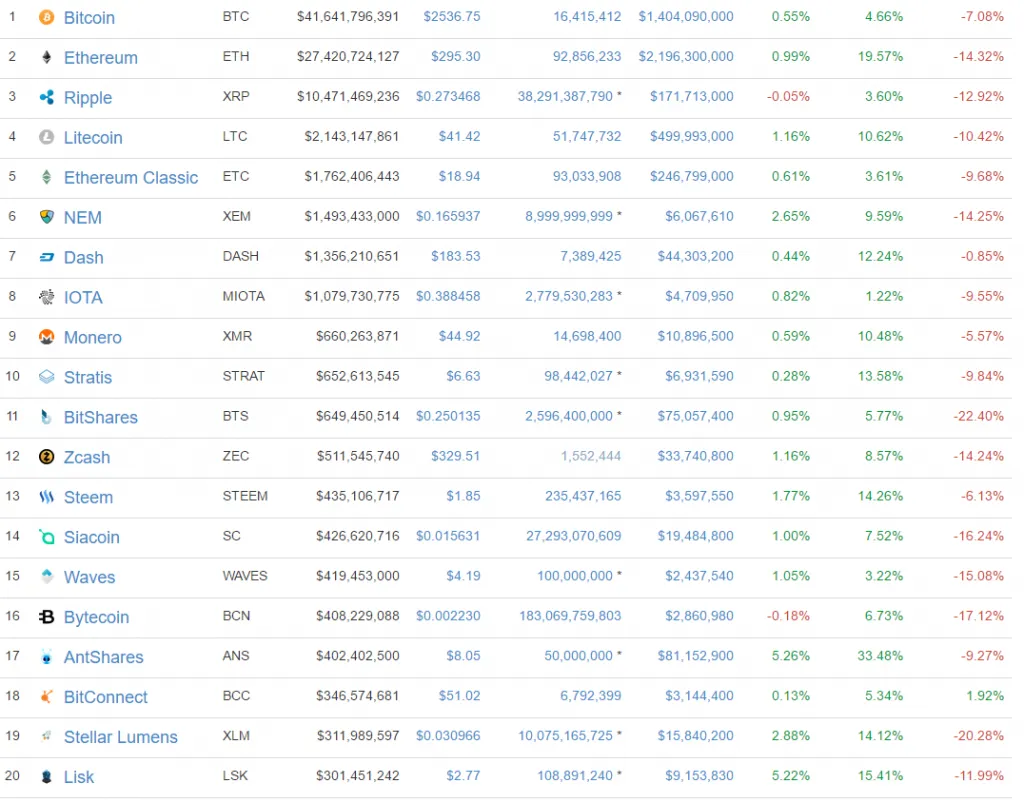The width and height of the screenshot is (1024, 803).
Task: Click the Bytecoin logo icon
Action: coord(46,616)
